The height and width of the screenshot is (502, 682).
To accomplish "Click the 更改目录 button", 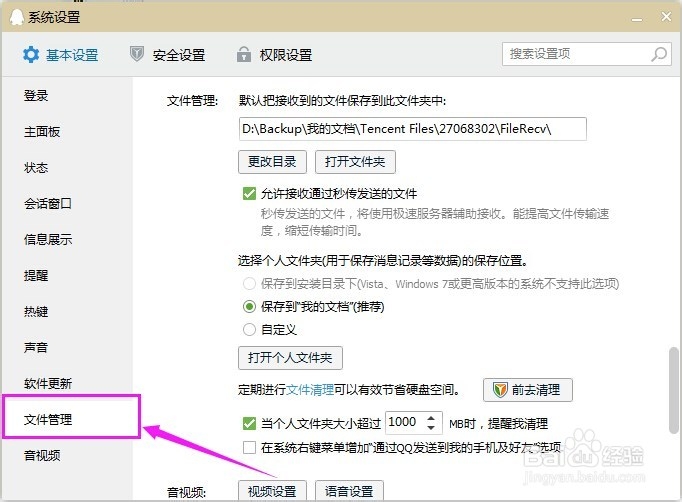I will (272, 162).
